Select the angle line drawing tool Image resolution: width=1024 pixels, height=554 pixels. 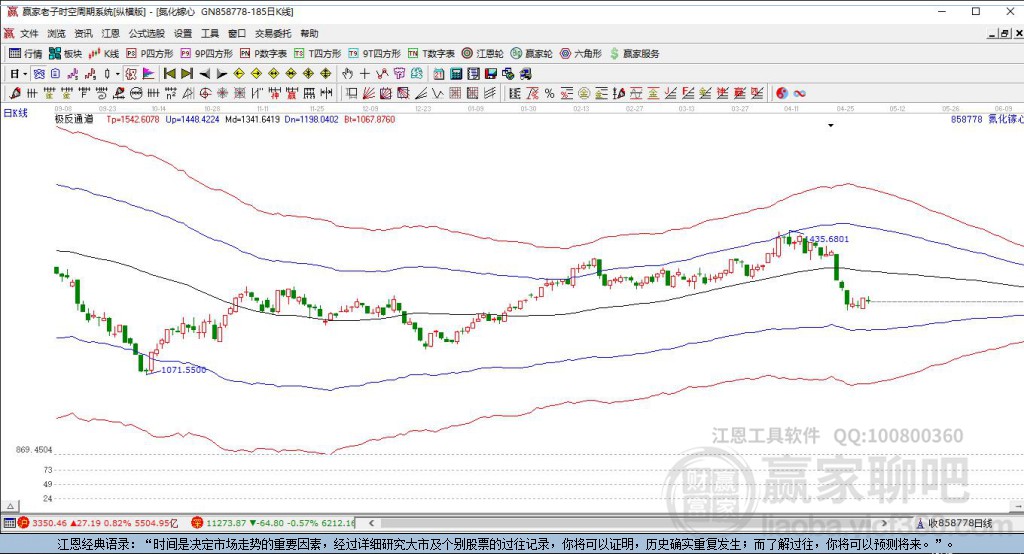tap(421, 93)
